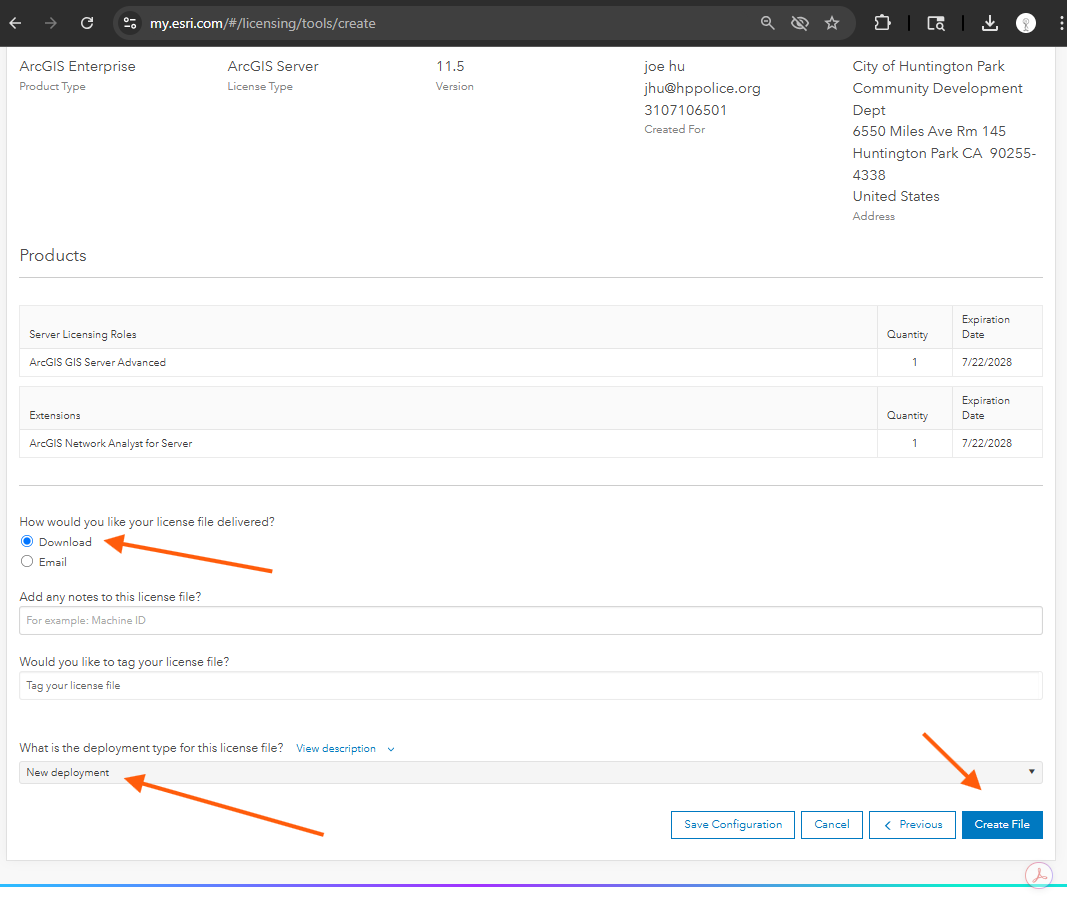Image resolution: width=1067 pixels, height=897 pixels.
Task: Open the site information icon in address bar
Action: point(130,23)
